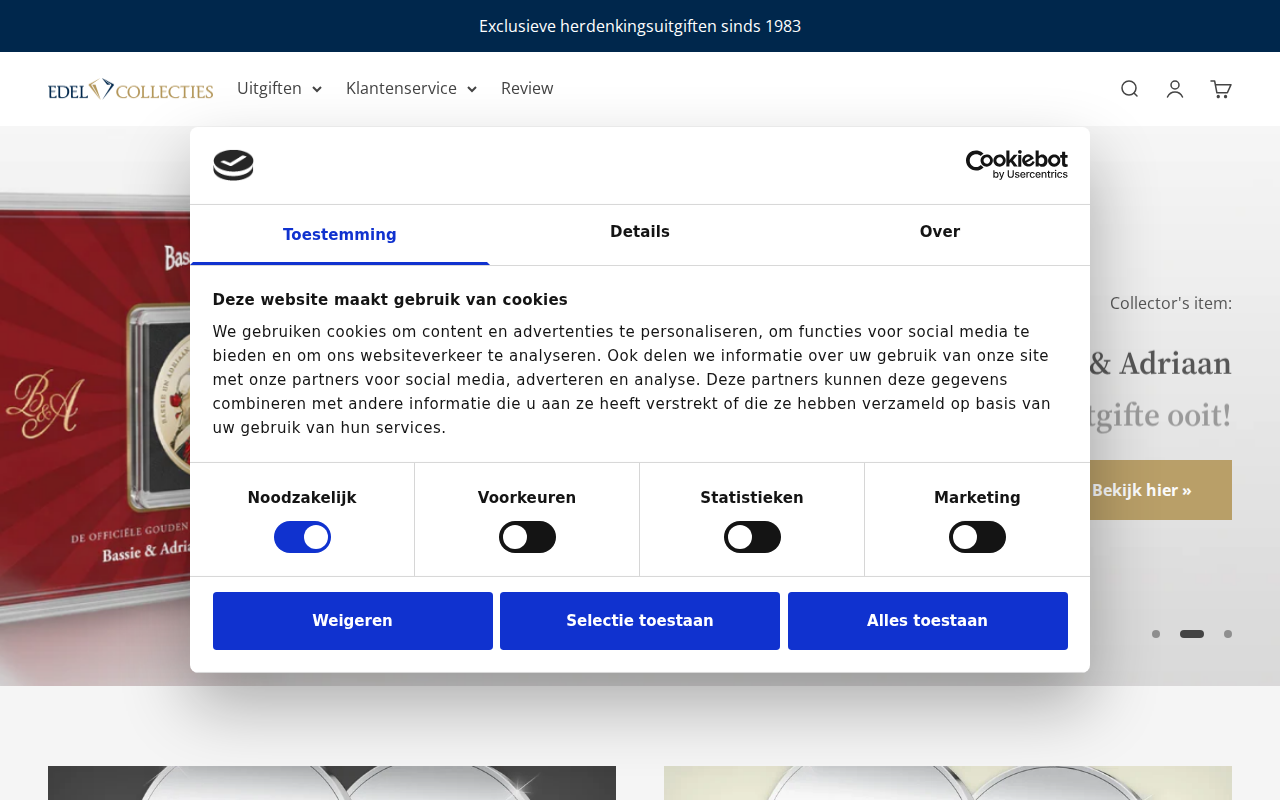This screenshot has width=1280, height=800.
Task: Enable the Voorkeuren cookie switch
Action: (527, 537)
